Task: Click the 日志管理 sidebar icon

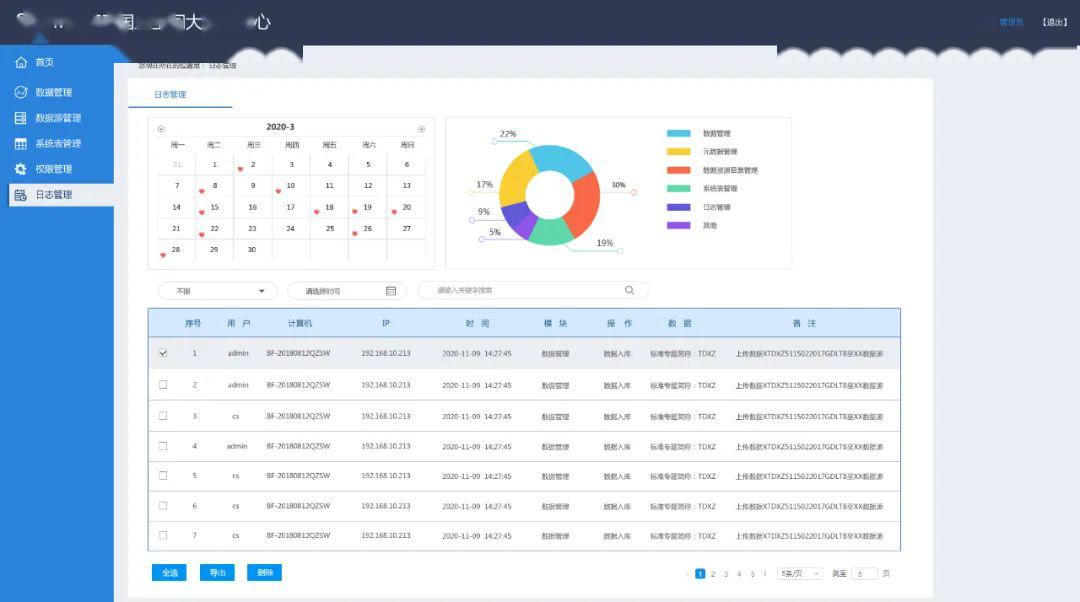Action: [x=21, y=195]
